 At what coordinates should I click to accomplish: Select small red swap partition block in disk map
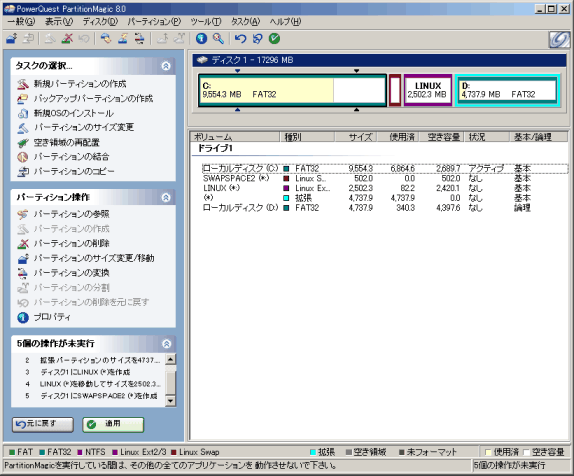[x=395, y=90]
